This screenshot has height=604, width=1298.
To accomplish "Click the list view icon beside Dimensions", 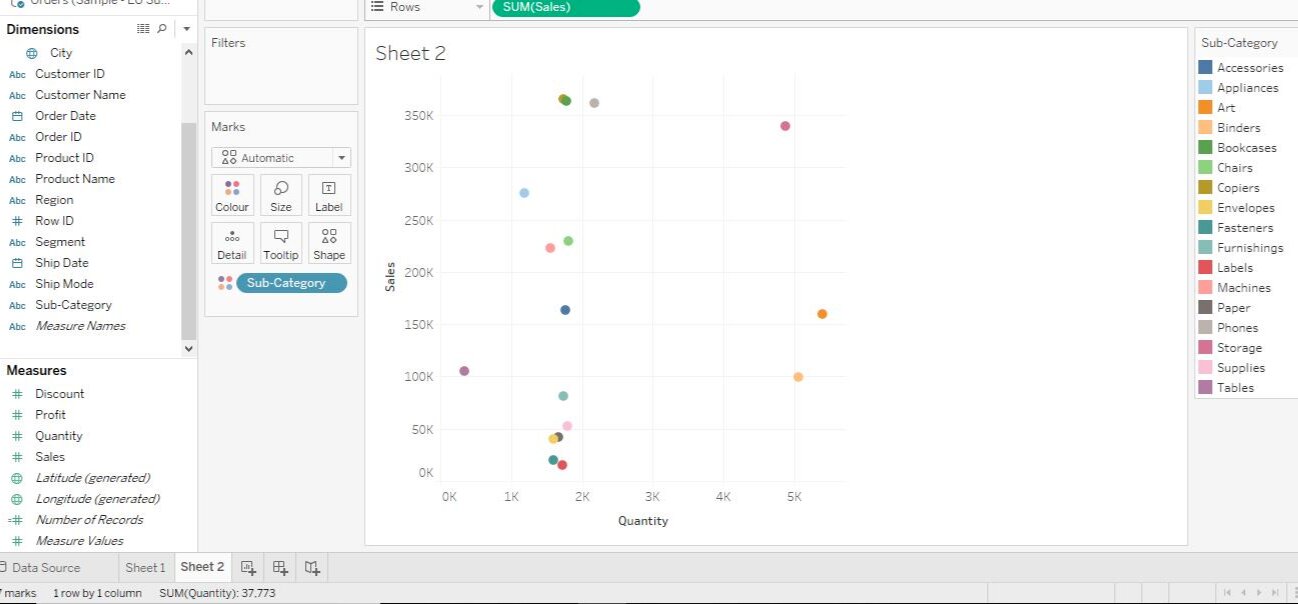I will pos(143,28).
